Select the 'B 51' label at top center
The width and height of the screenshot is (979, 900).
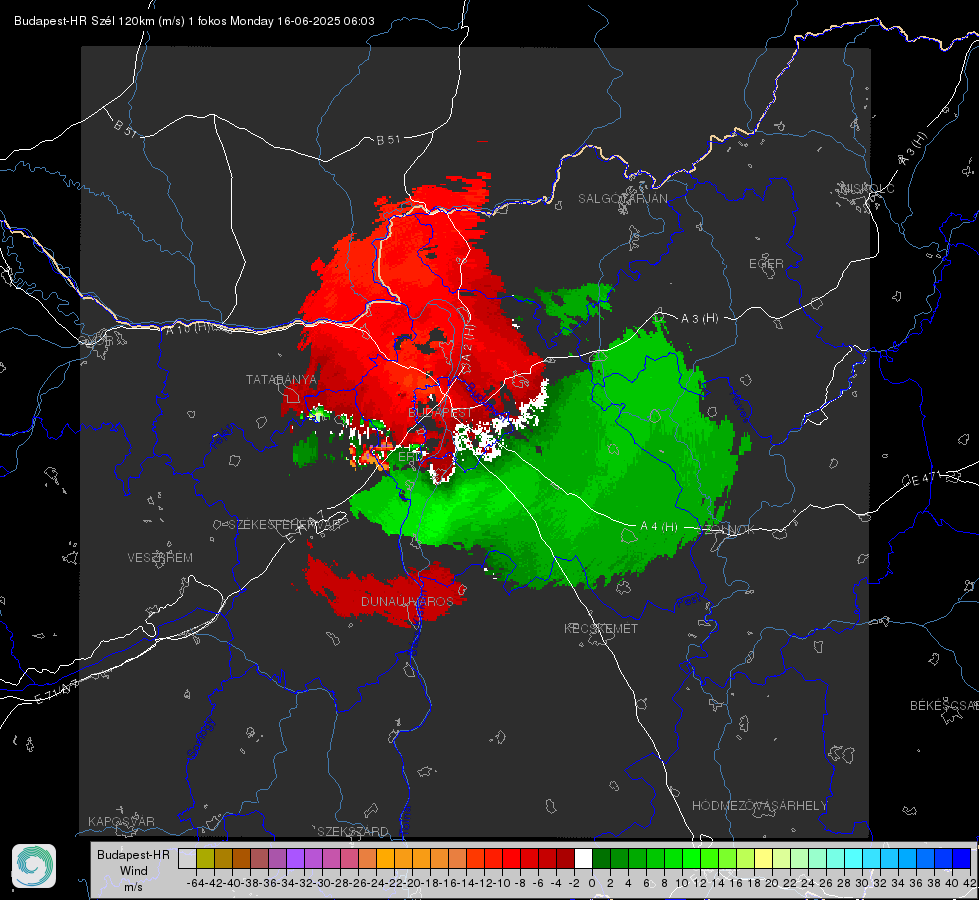(x=388, y=140)
